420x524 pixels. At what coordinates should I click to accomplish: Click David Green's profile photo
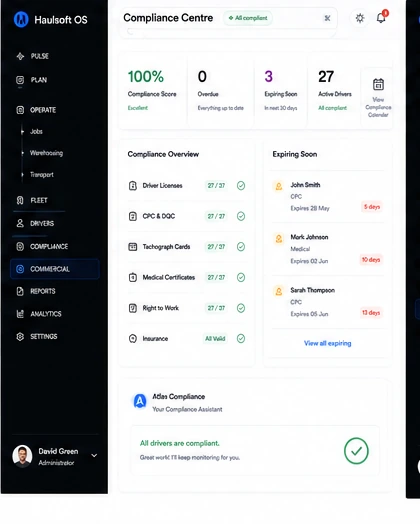[x=22, y=456]
